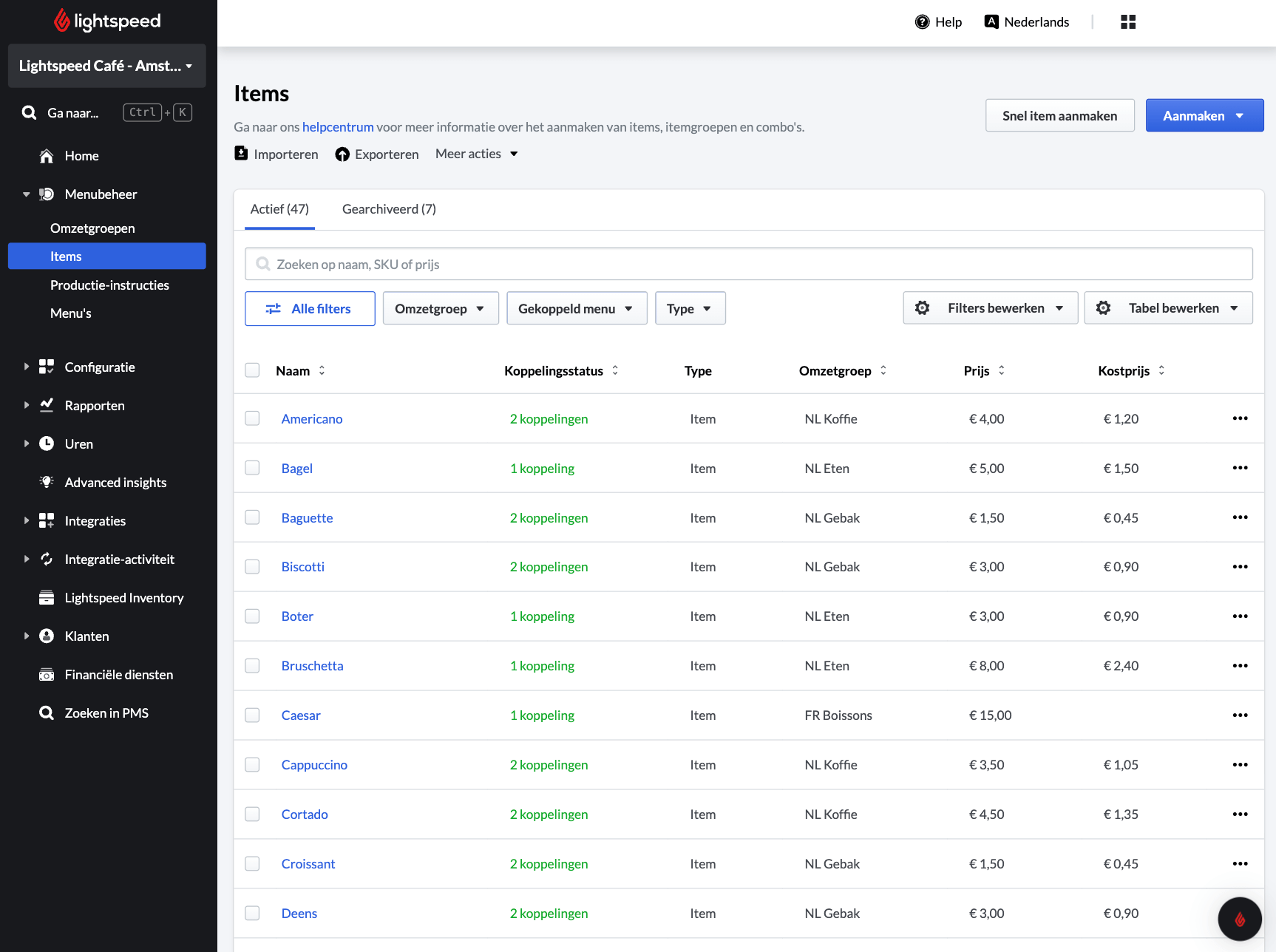Click the Lightspeed flame chat bubble

click(1240, 919)
